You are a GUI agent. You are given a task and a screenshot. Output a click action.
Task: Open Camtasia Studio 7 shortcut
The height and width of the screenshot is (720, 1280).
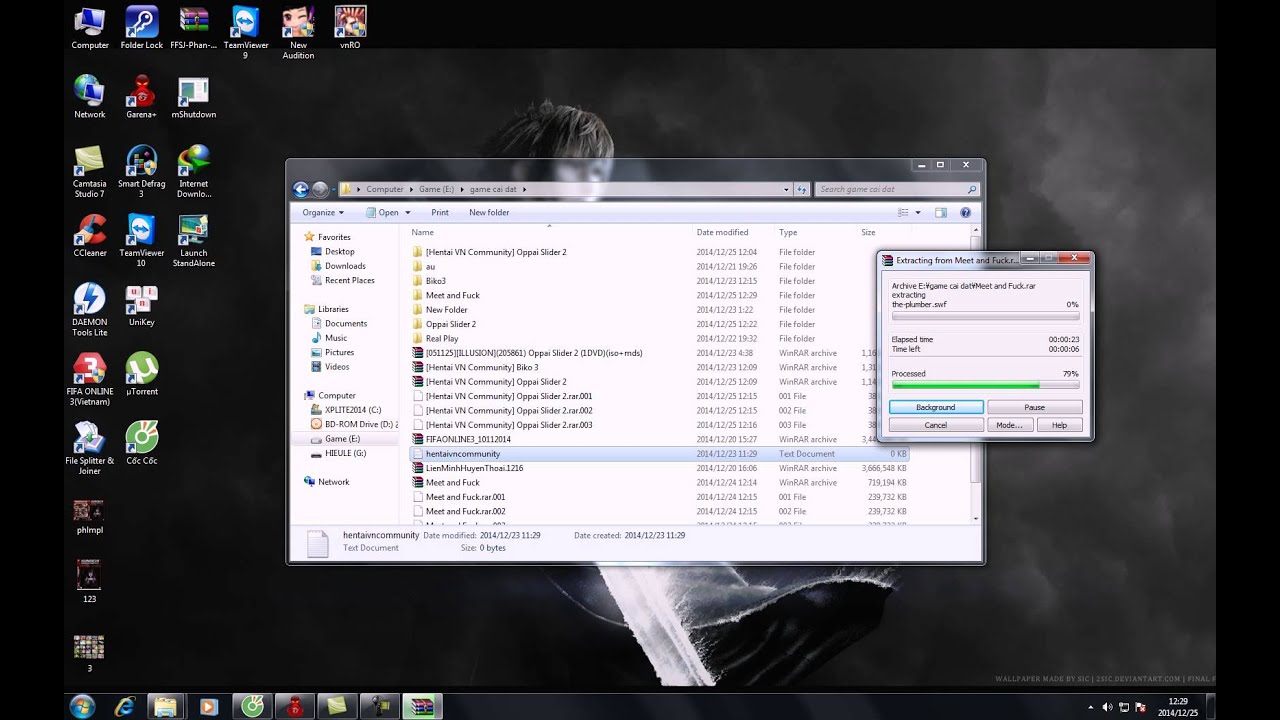point(89,171)
